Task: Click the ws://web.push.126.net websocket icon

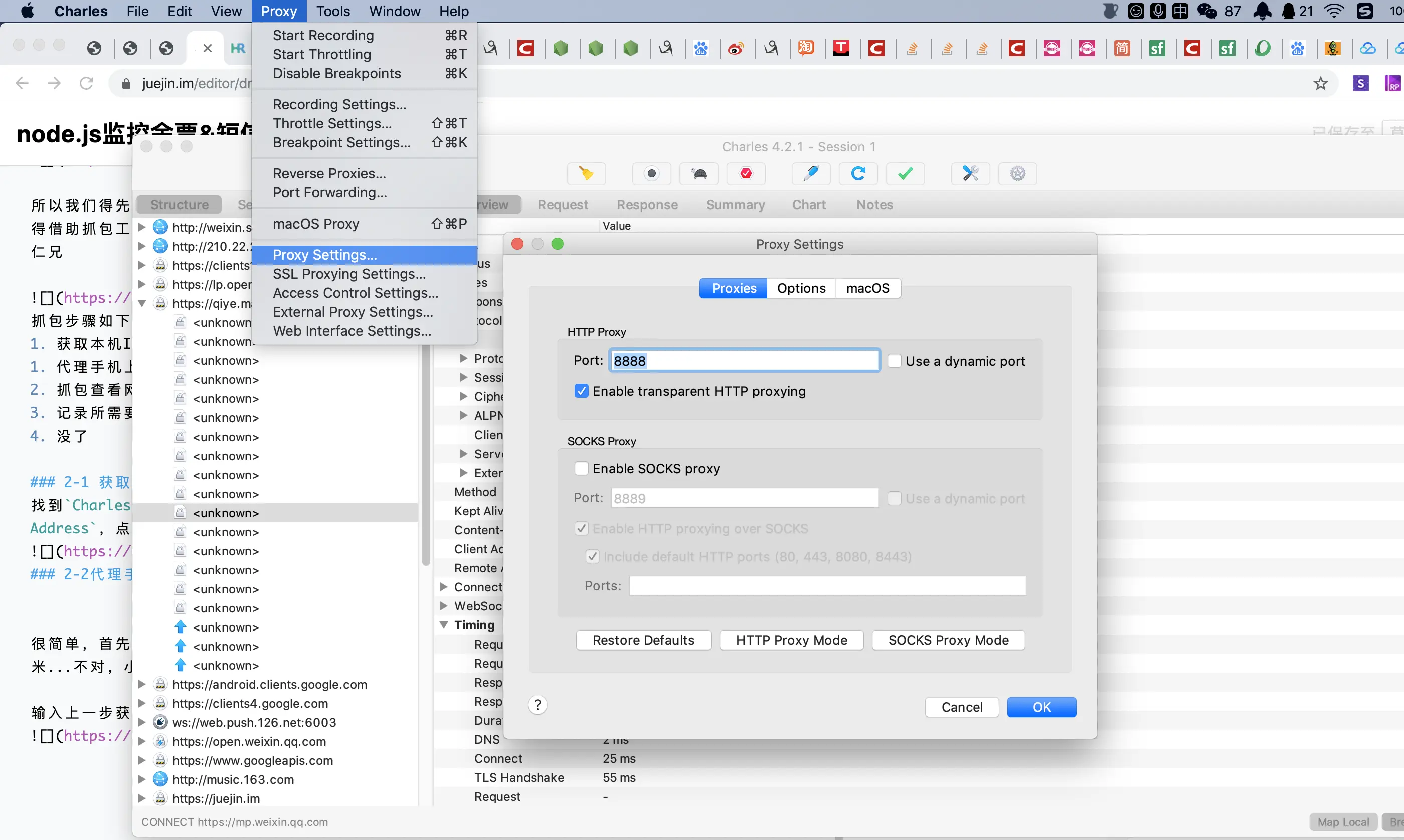Action: point(161,722)
